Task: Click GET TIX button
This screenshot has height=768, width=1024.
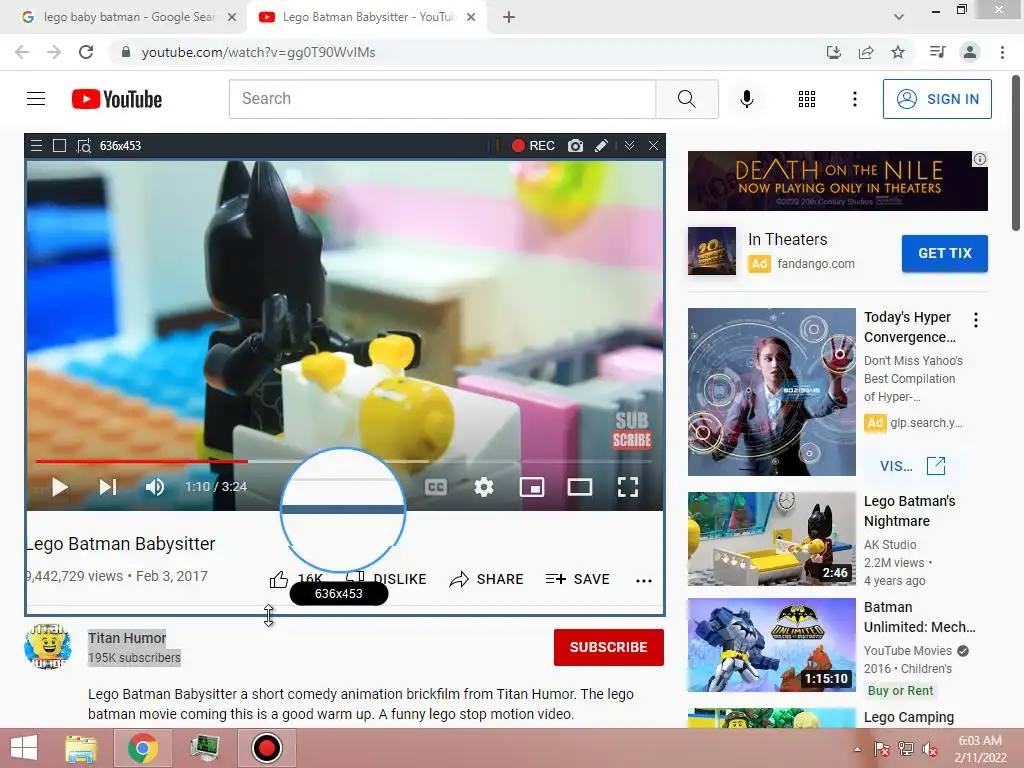Action: (x=944, y=253)
